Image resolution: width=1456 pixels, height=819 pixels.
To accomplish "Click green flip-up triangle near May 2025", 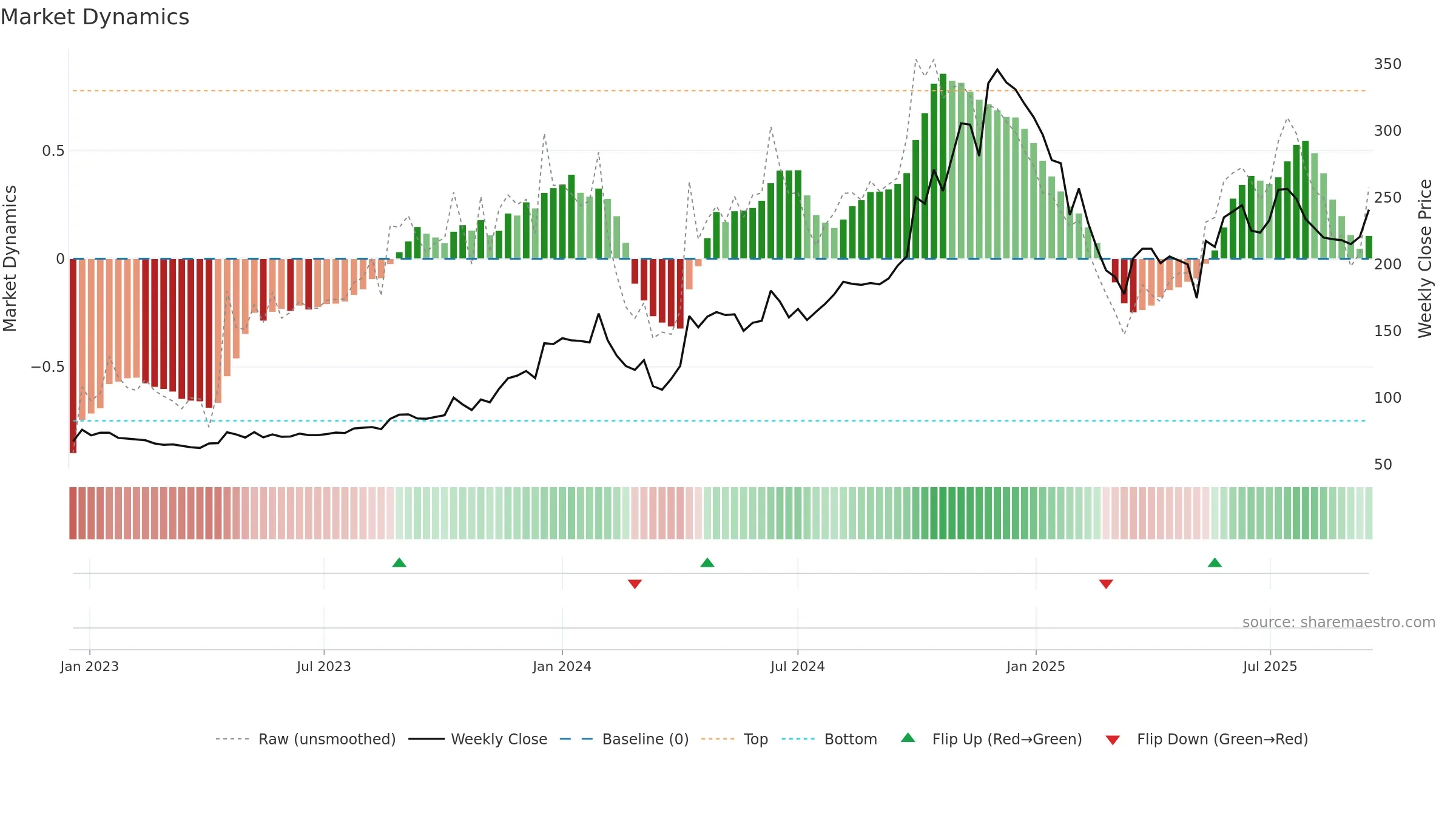I will coord(1215,563).
